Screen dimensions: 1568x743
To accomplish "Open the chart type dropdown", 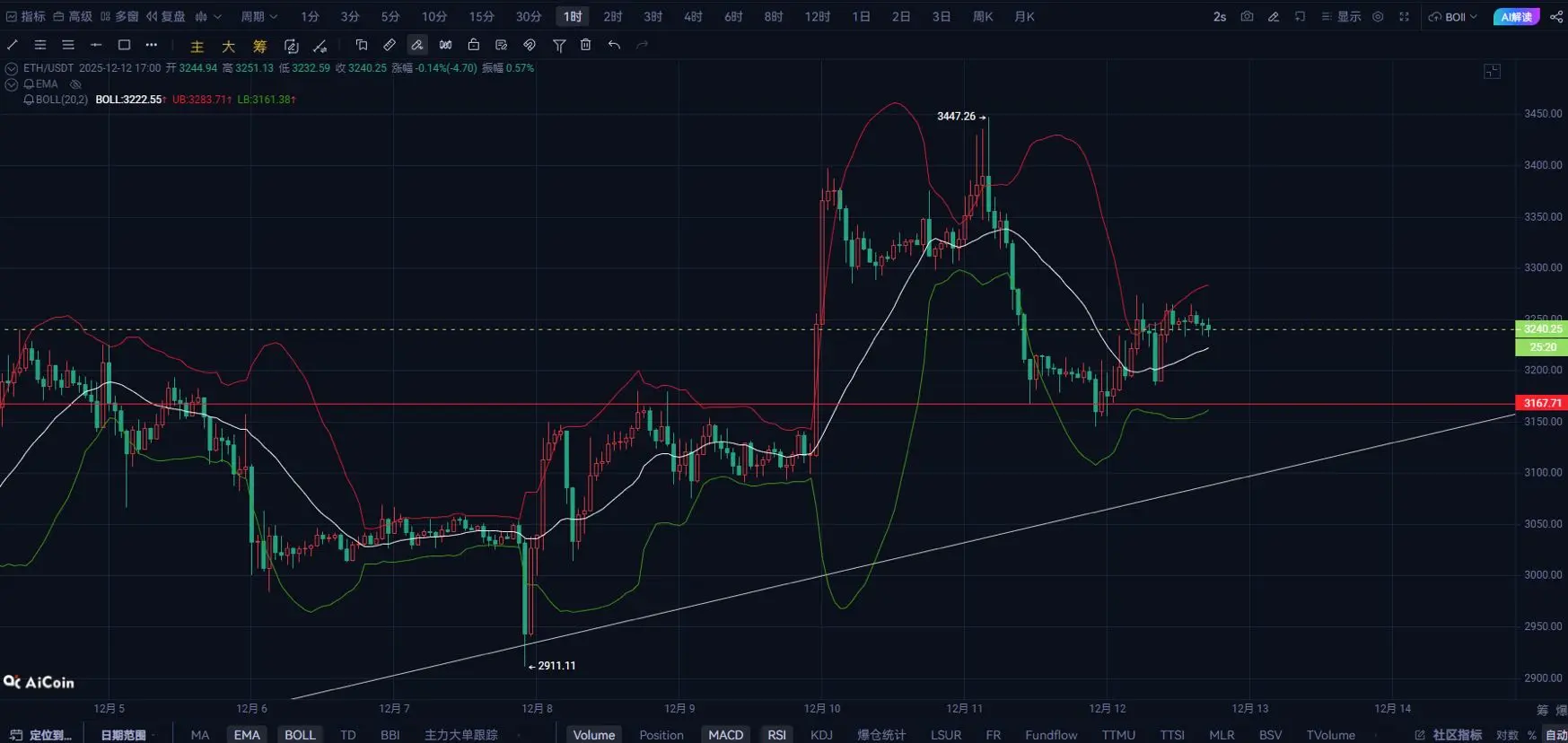I will pyautogui.click(x=208, y=16).
